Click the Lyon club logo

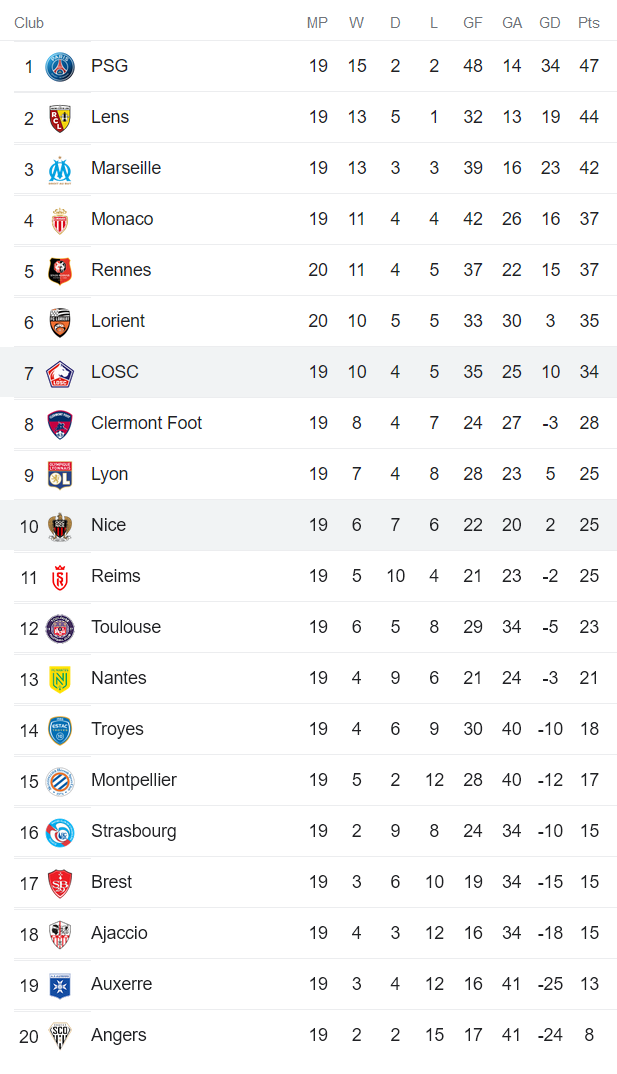pos(60,475)
